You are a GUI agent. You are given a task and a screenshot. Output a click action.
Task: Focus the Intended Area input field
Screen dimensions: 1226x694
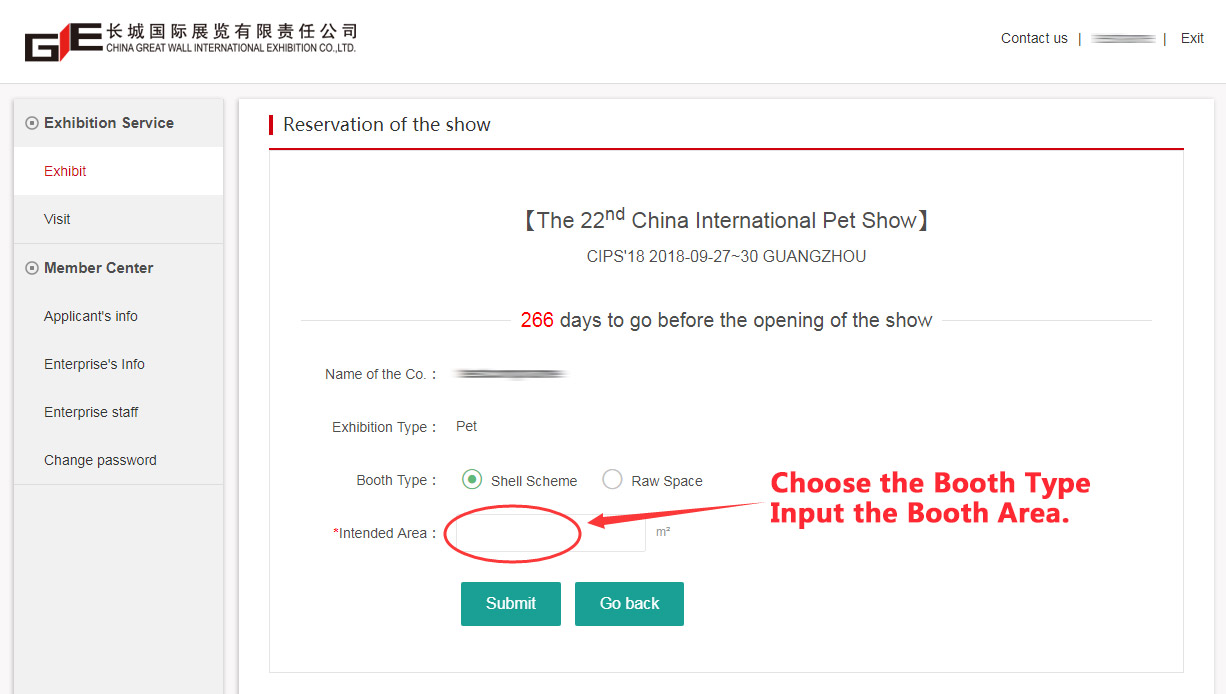tap(551, 533)
